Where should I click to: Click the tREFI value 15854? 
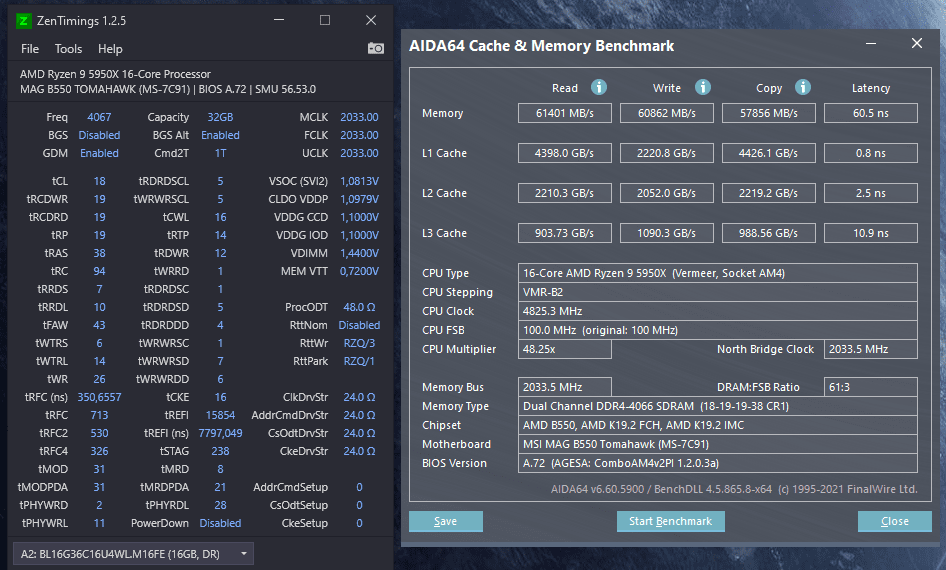point(220,415)
